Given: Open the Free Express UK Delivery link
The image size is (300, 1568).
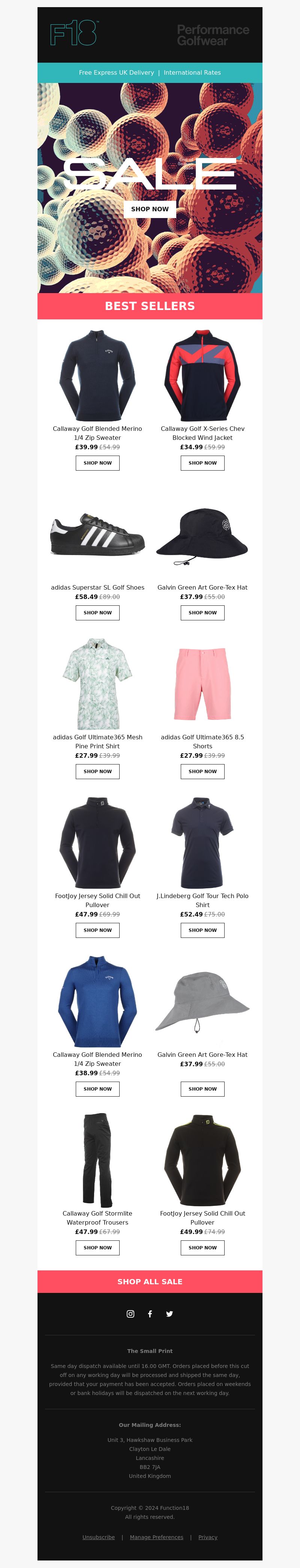Looking at the screenshot, I should coord(116,72).
